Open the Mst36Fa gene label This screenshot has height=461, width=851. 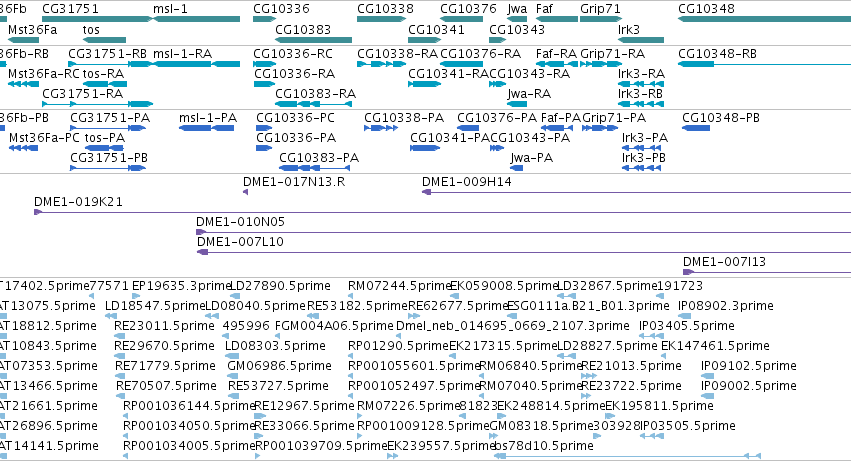(33, 29)
